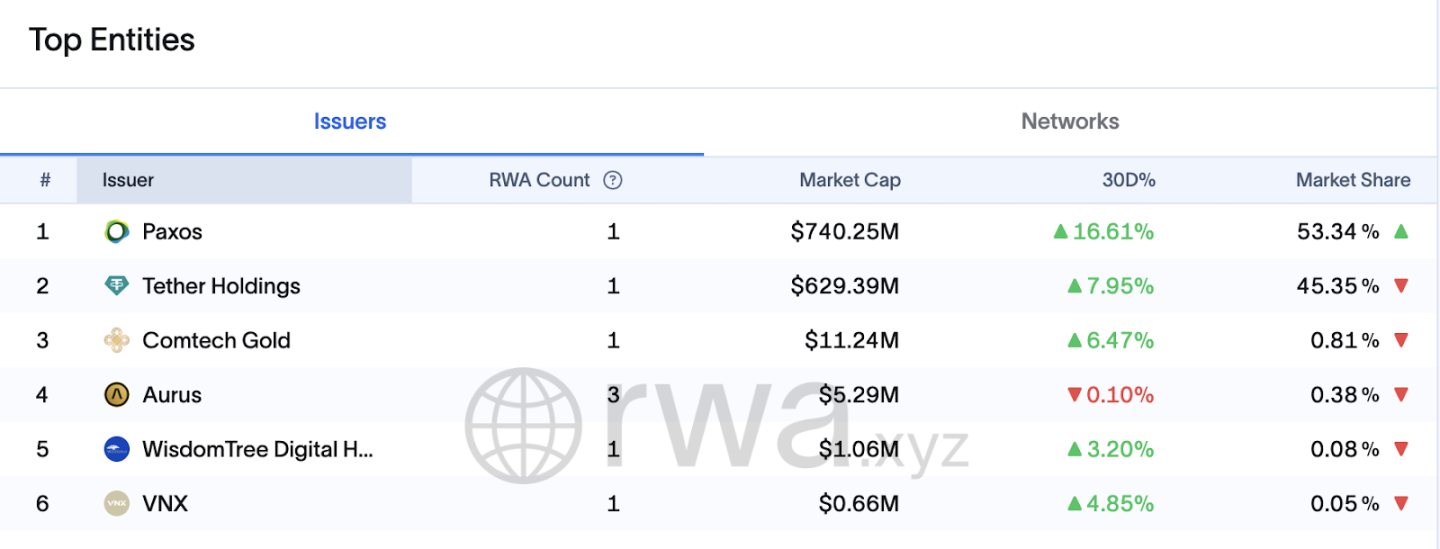Click the 0.81% market share value
The width and height of the screenshot is (1440, 549).
(1345, 341)
